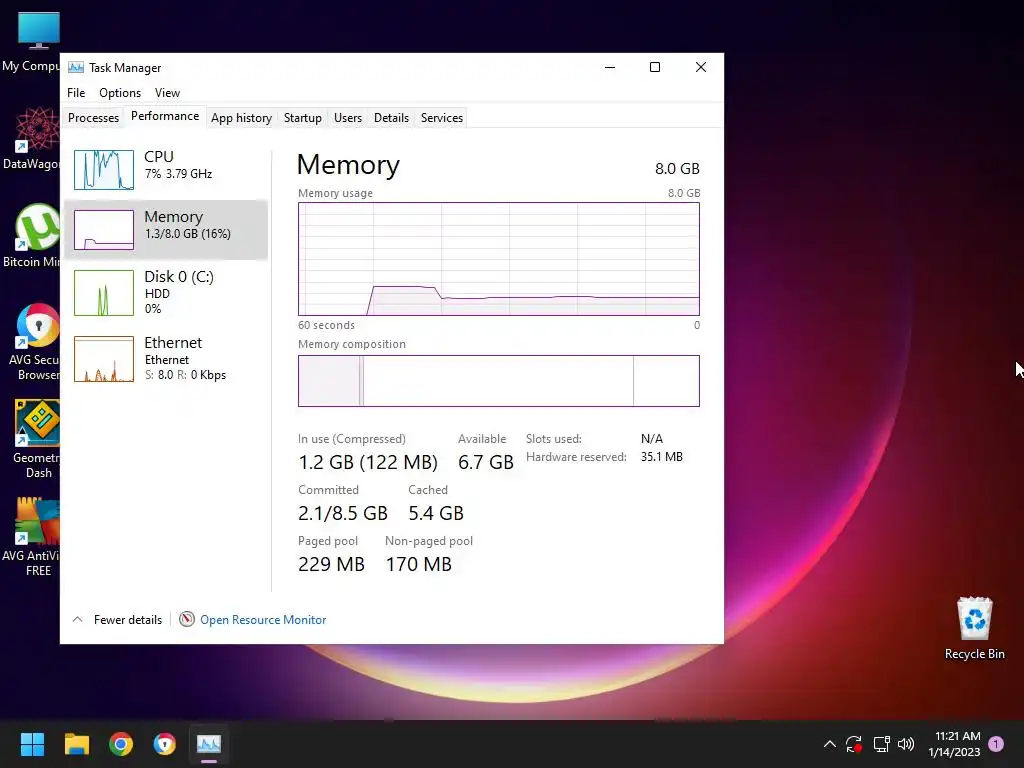Launch Google Chrome from taskbar
The width and height of the screenshot is (1024, 768).
(121, 744)
